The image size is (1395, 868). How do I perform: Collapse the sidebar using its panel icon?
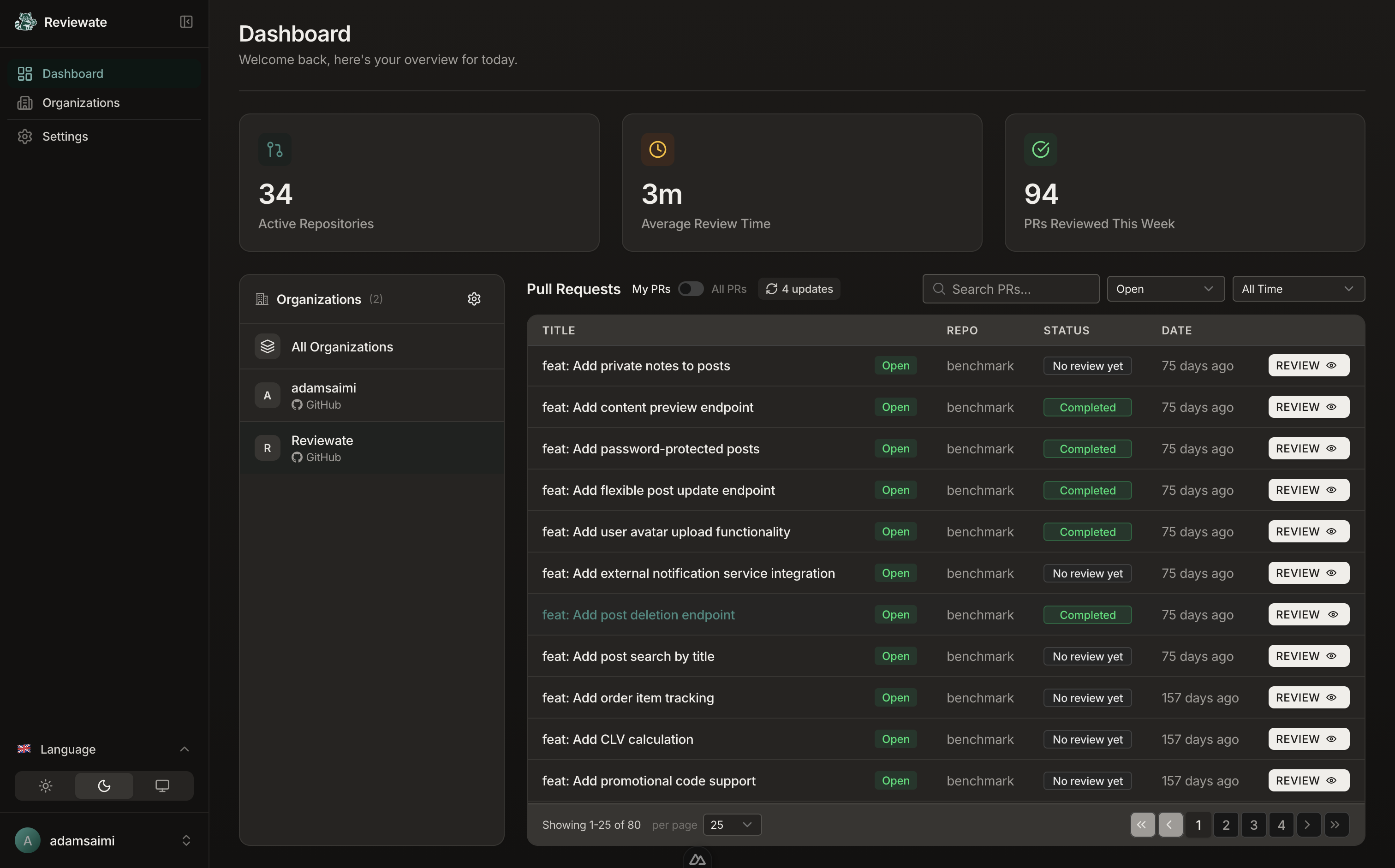tap(186, 22)
